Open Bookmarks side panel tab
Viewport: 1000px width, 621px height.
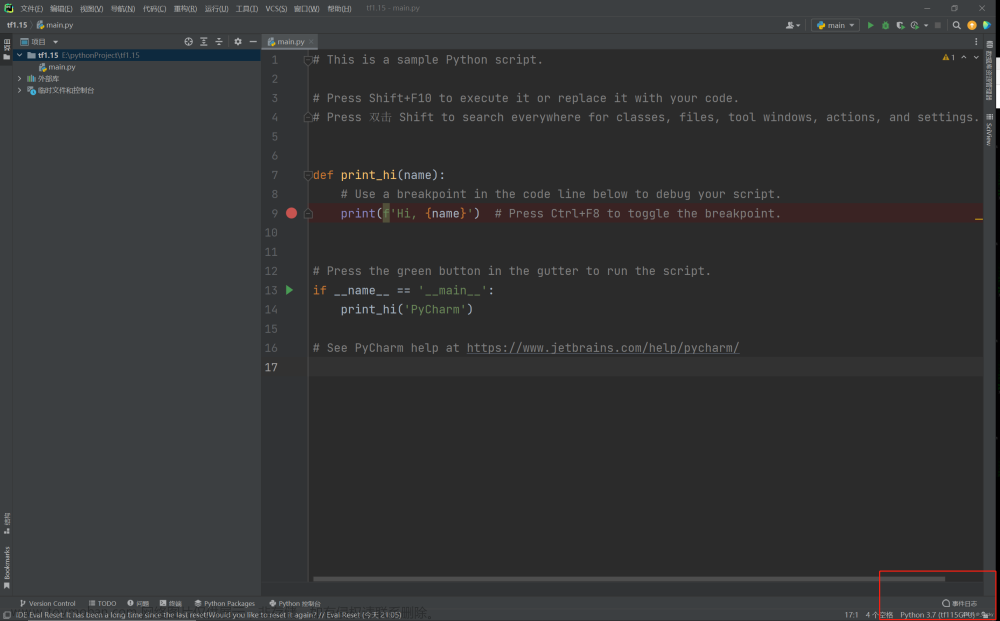[6, 567]
